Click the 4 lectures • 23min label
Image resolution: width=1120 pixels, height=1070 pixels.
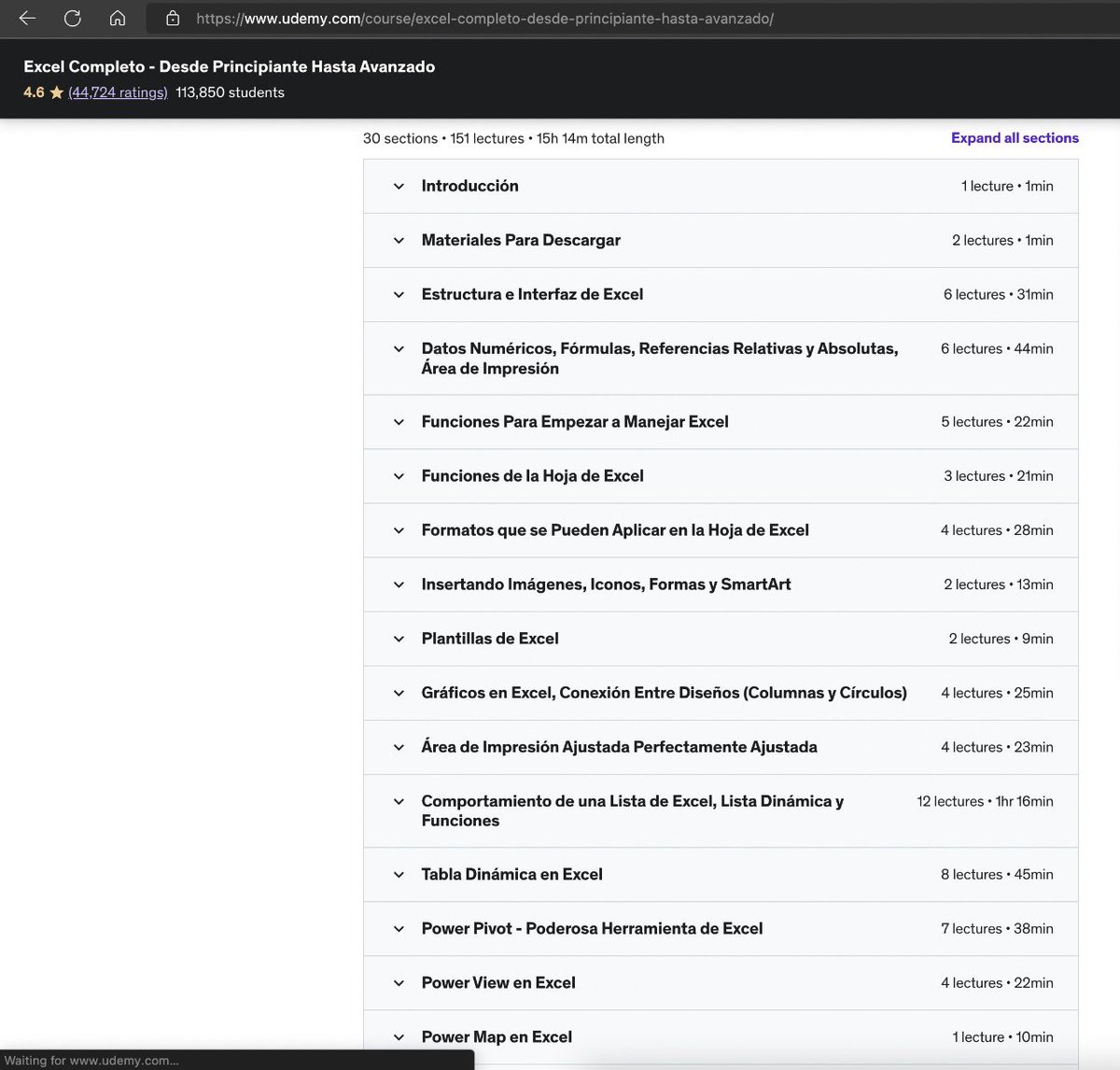point(997,747)
